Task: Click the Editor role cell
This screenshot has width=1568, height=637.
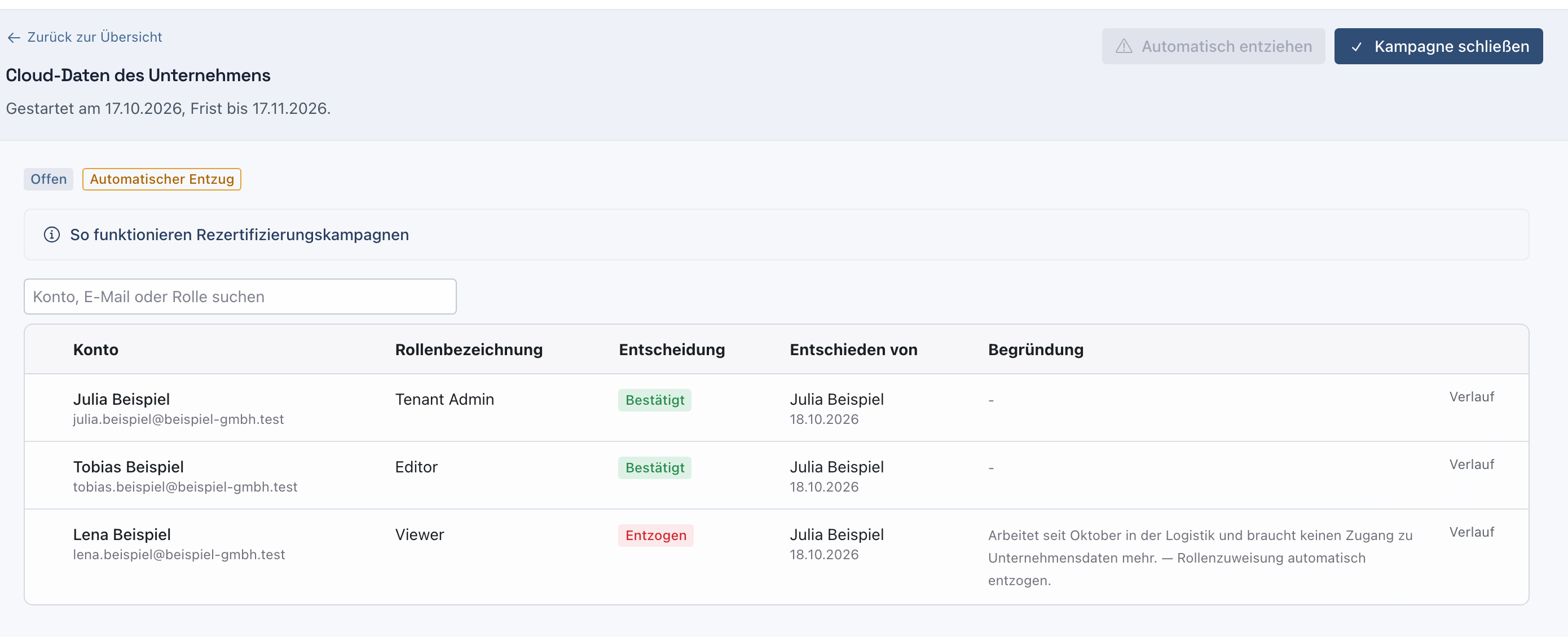Action: (416, 467)
